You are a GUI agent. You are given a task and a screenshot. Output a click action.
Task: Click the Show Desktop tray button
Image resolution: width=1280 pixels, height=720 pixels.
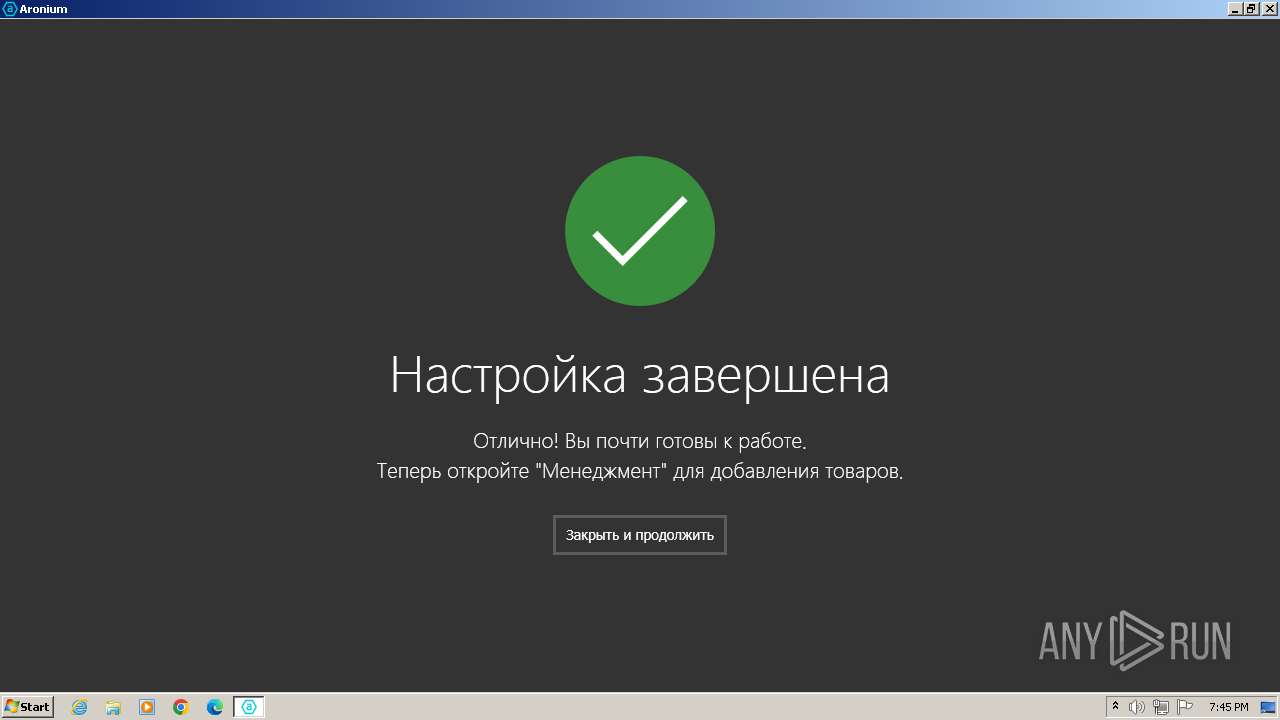(1269, 707)
